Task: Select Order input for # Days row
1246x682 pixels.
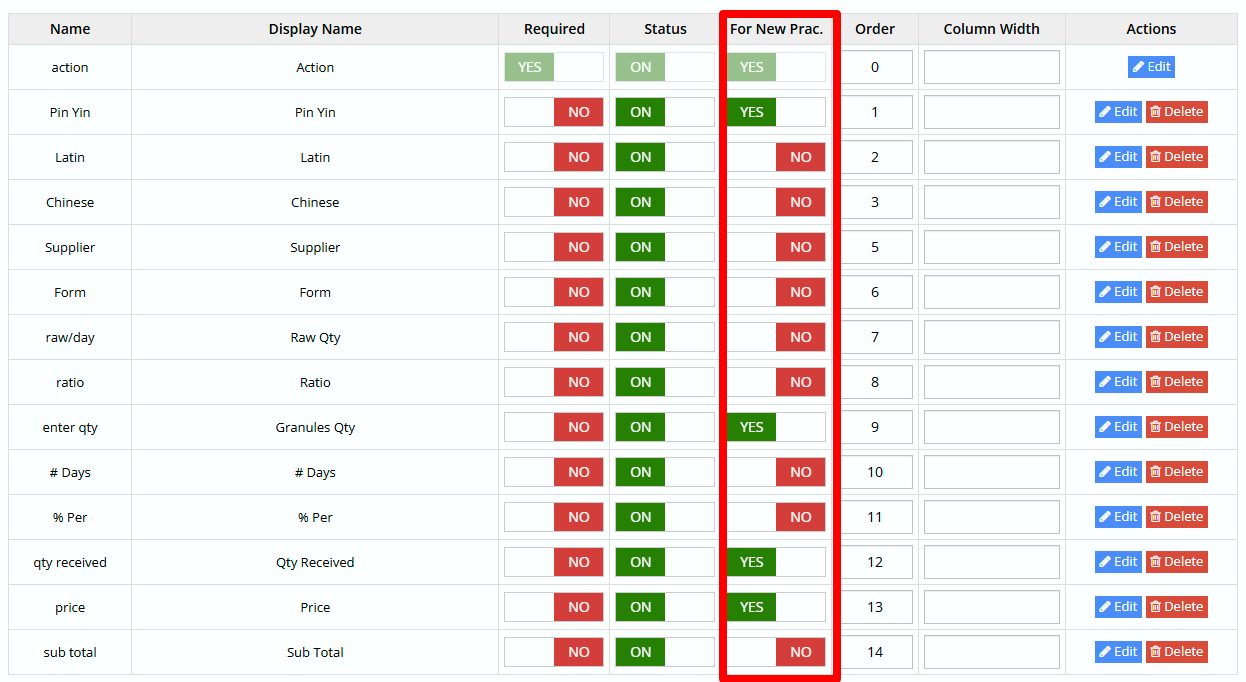Action: [875, 472]
